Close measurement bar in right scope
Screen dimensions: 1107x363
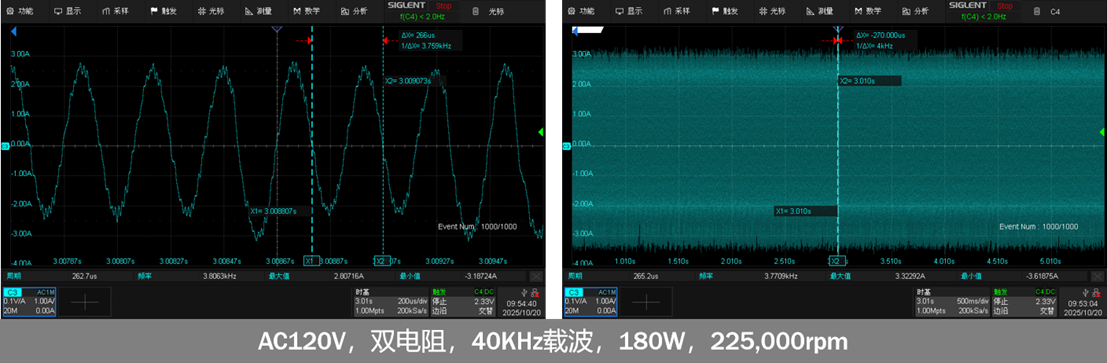click(x=1099, y=276)
